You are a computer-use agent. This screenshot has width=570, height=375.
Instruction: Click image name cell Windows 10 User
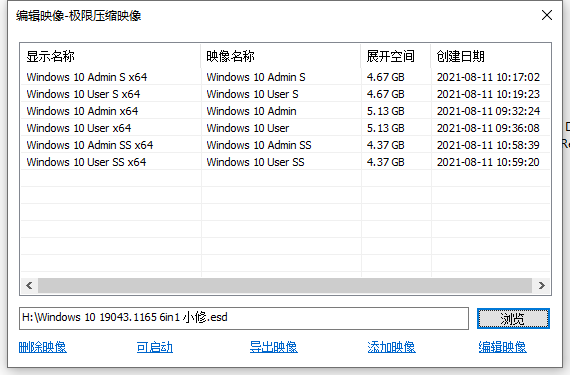(248, 128)
